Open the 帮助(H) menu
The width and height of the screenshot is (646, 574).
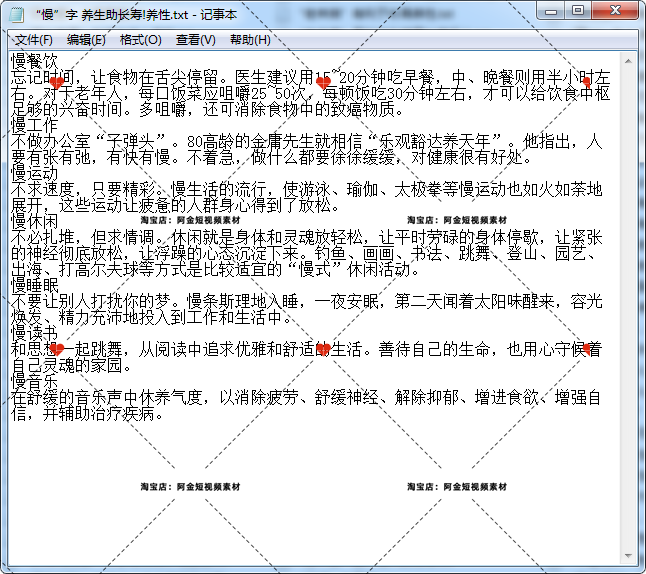(x=249, y=40)
